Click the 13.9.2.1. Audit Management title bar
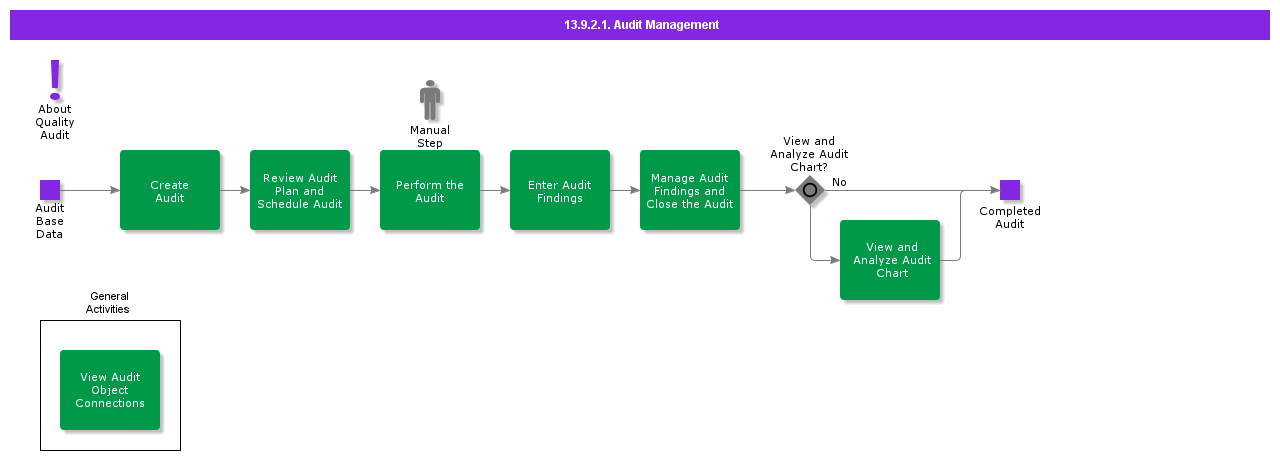 click(640, 25)
